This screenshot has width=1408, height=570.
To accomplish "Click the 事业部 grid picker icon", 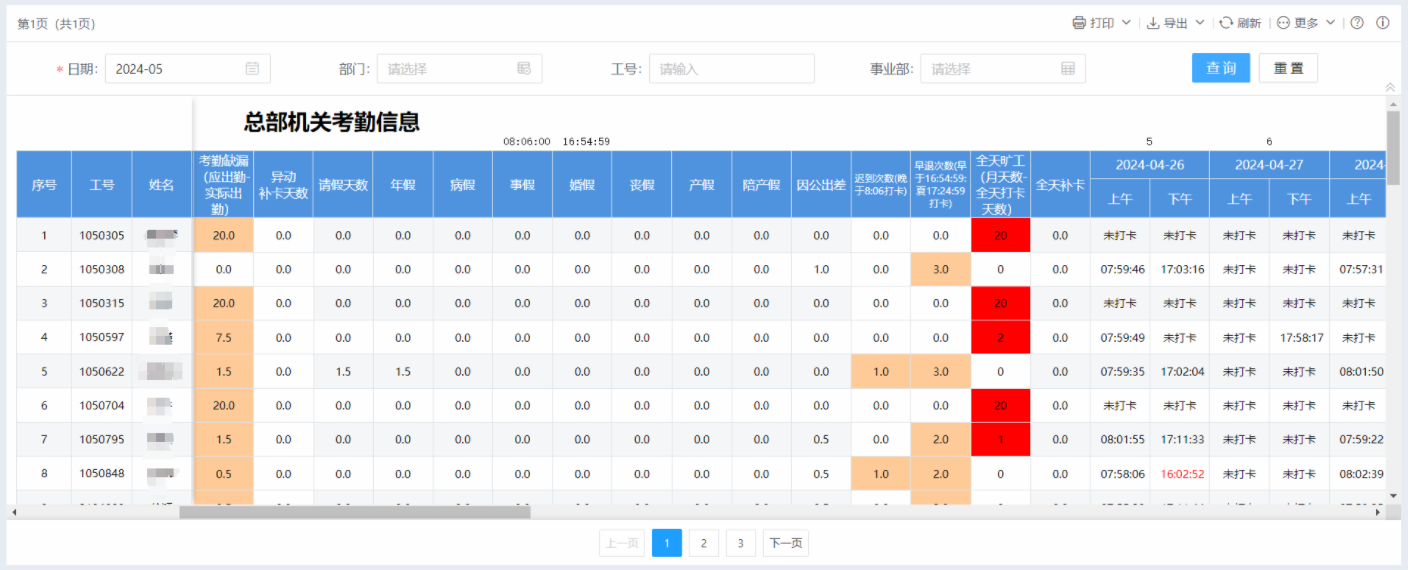I will (1068, 68).
